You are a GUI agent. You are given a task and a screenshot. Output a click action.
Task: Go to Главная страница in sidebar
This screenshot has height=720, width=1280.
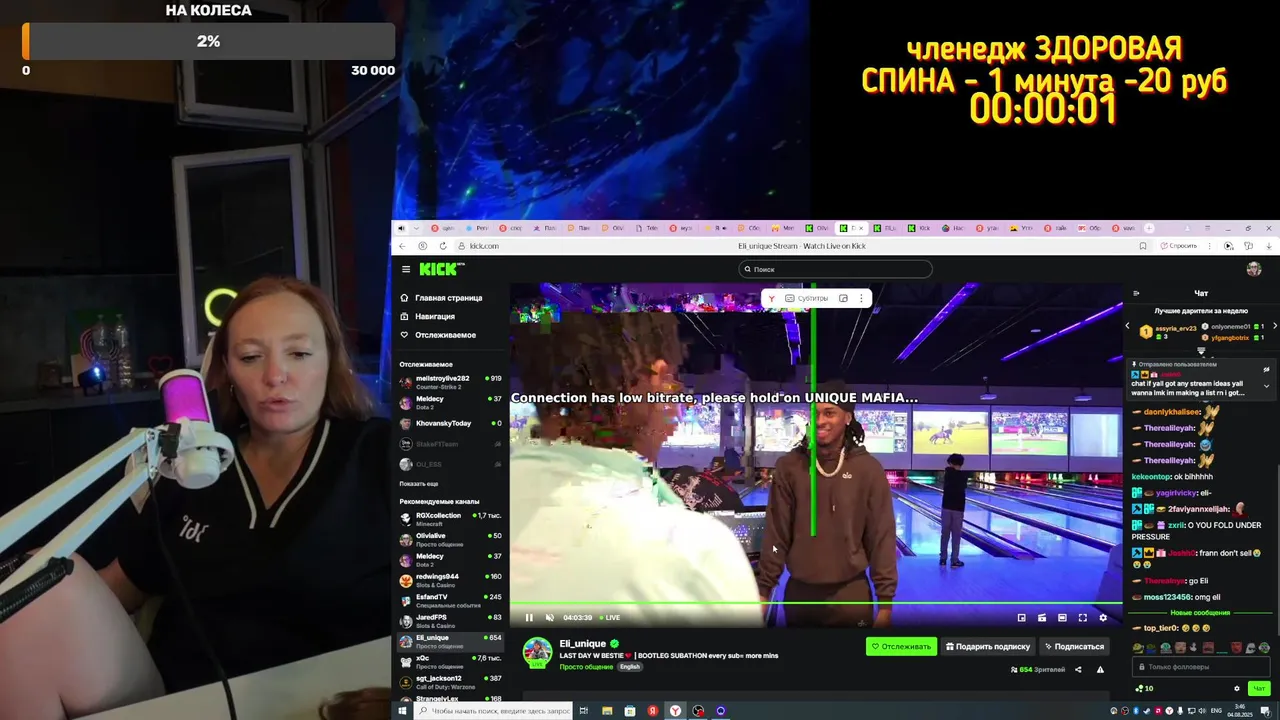coord(440,298)
